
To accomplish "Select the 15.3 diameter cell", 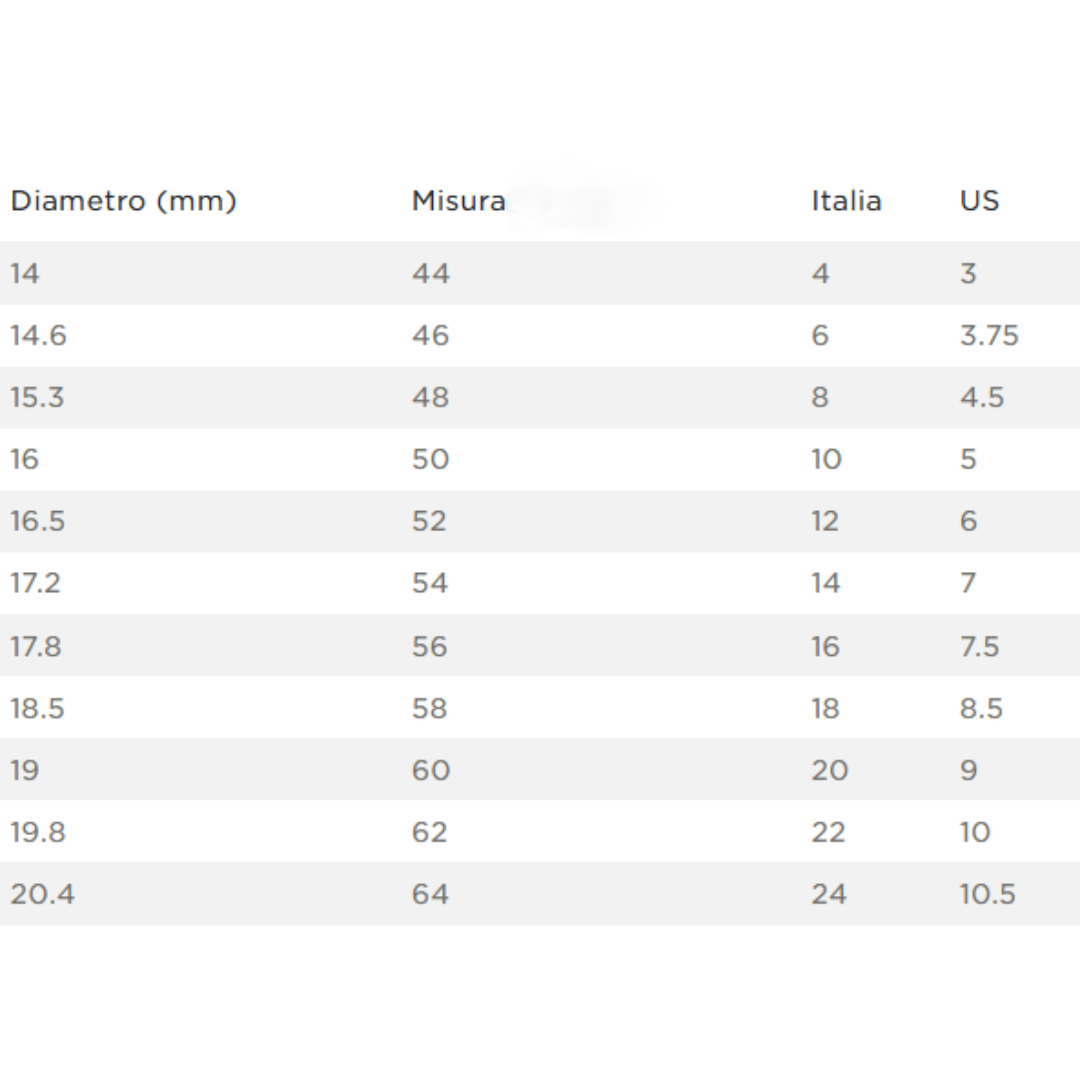I will pyautogui.click(x=37, y=397).
